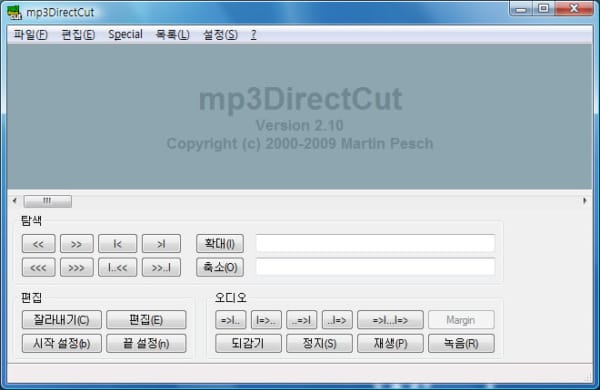
Task: Click the =>|.. audio preview button
Action: [x=230, y=320]
